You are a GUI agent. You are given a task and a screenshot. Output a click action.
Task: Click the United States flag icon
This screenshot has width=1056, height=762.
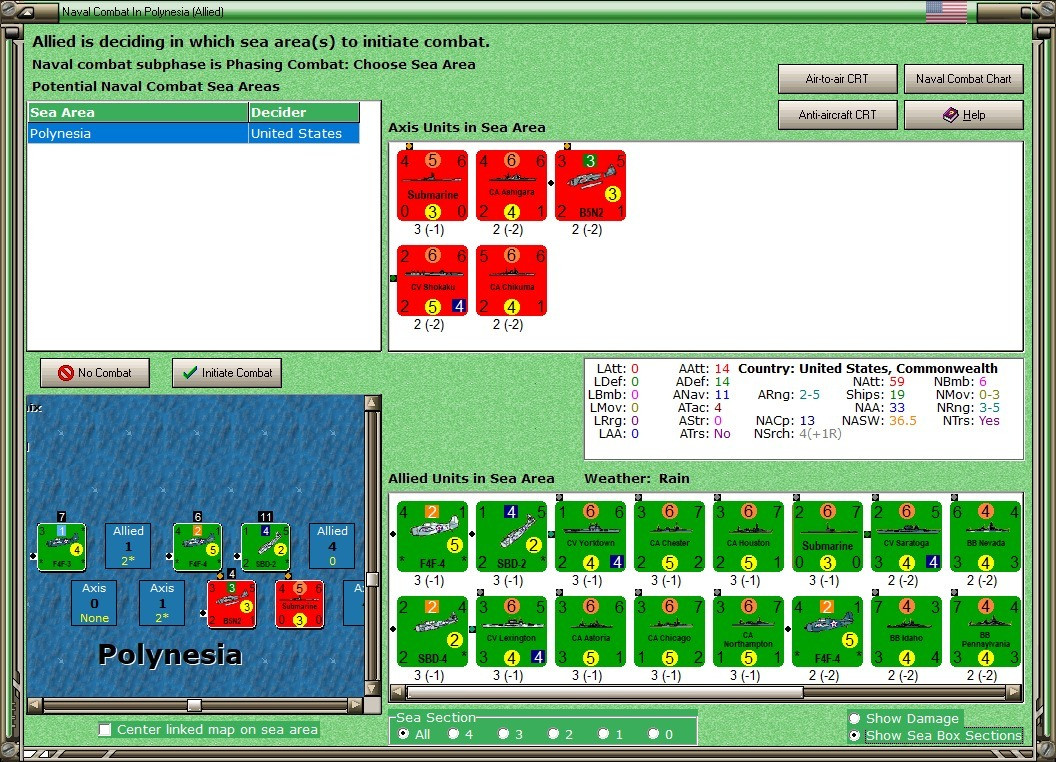[946, 11]
